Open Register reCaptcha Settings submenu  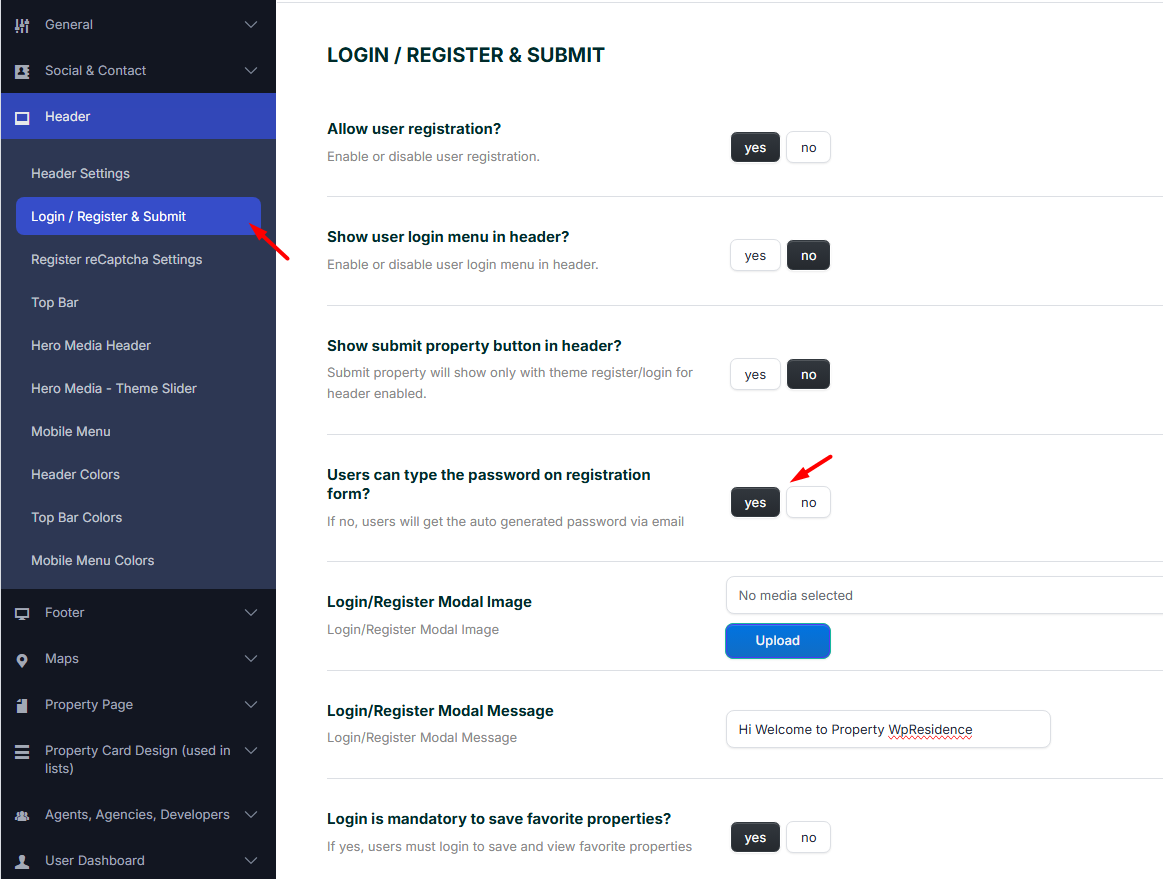tap(116, 260)
